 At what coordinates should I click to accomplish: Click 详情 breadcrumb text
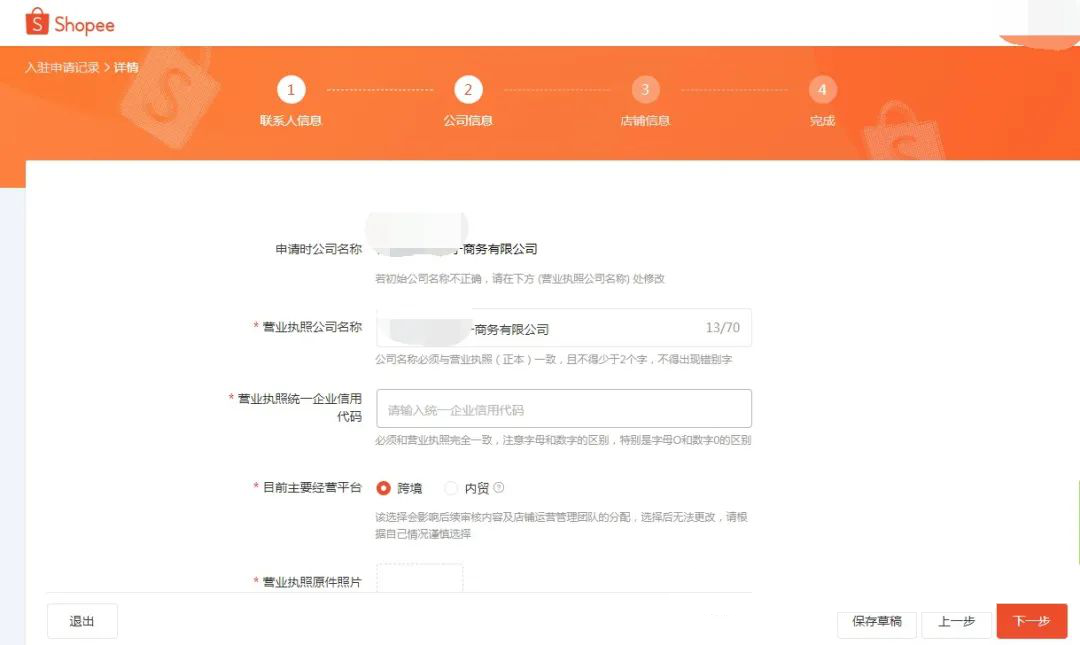tap(126, 68)
